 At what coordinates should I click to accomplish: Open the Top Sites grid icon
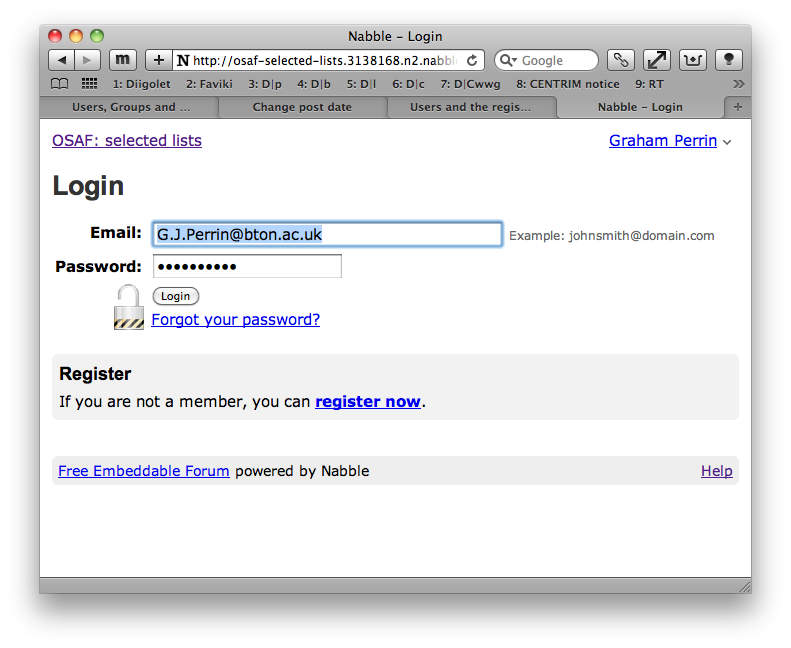90,84
